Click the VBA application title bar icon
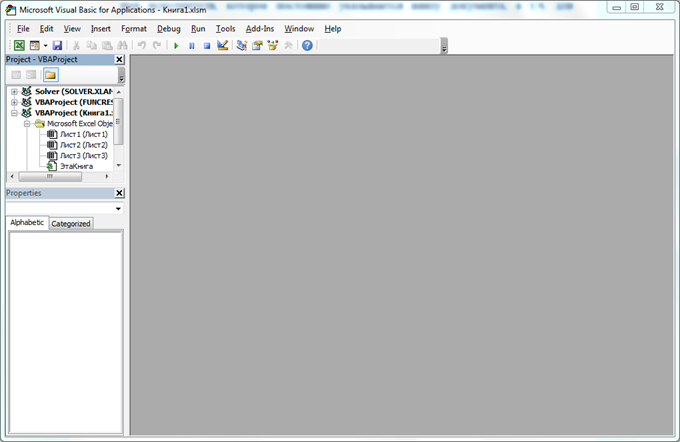This screenshot has height=442, width=680. 10,10
